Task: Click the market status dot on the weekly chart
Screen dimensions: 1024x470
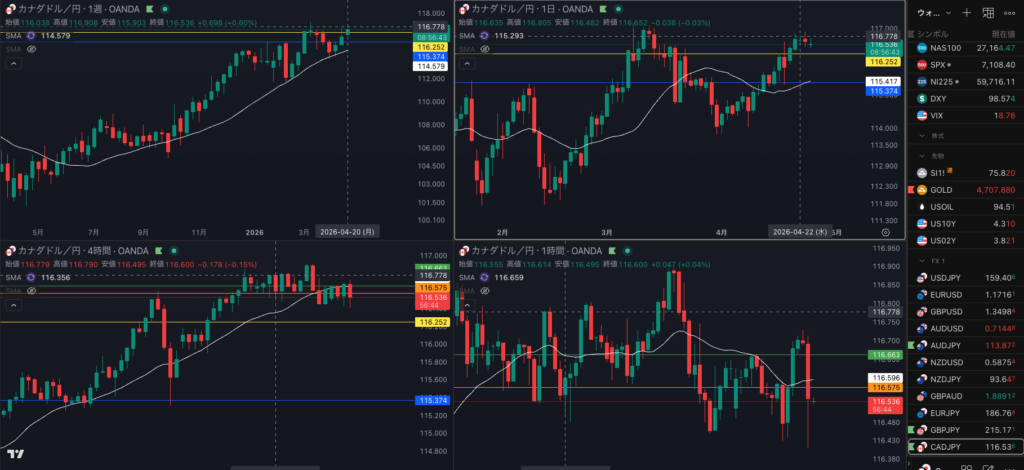Action: coord(165,9)
